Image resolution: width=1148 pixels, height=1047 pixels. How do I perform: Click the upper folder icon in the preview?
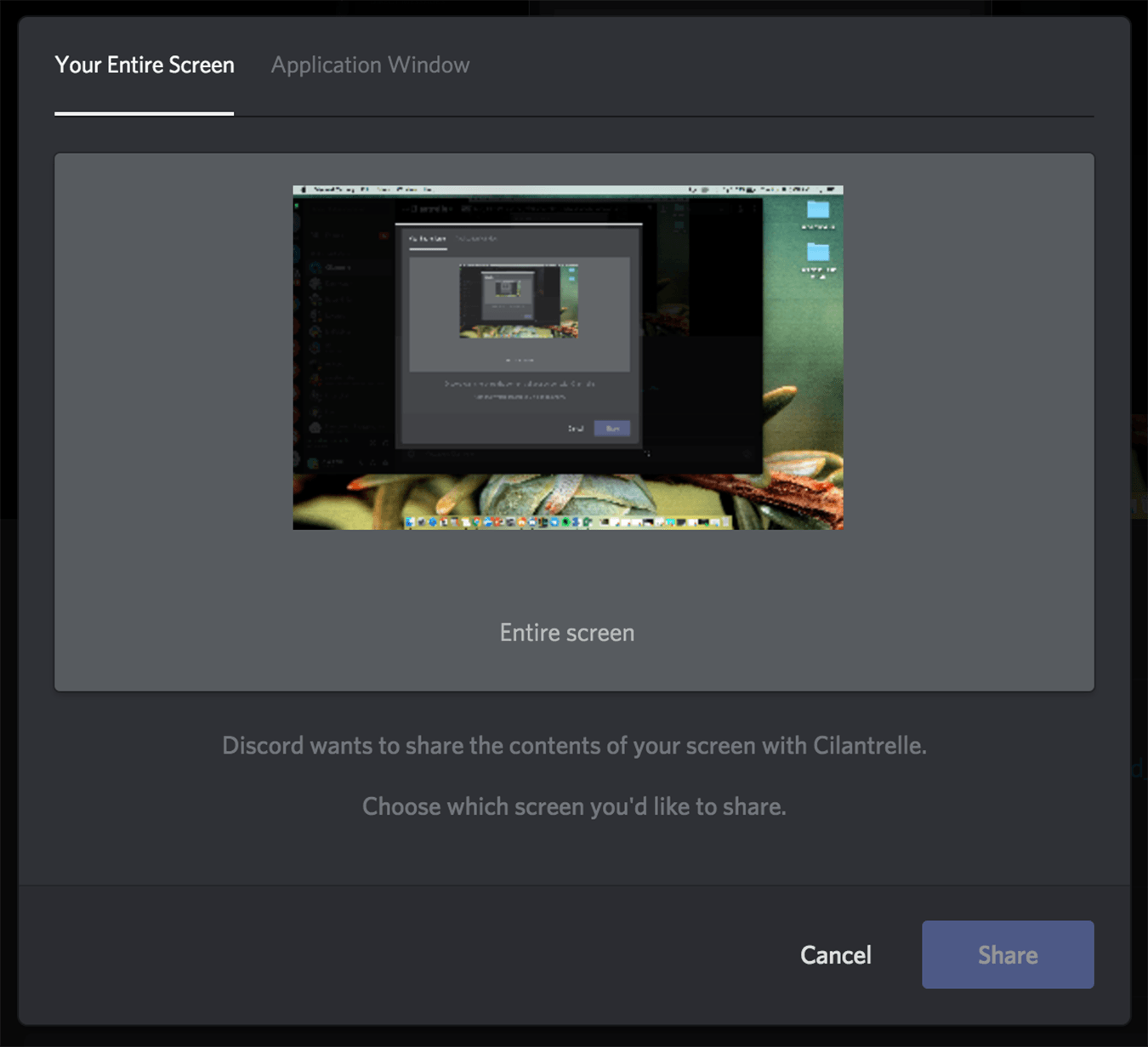point(818,210)
